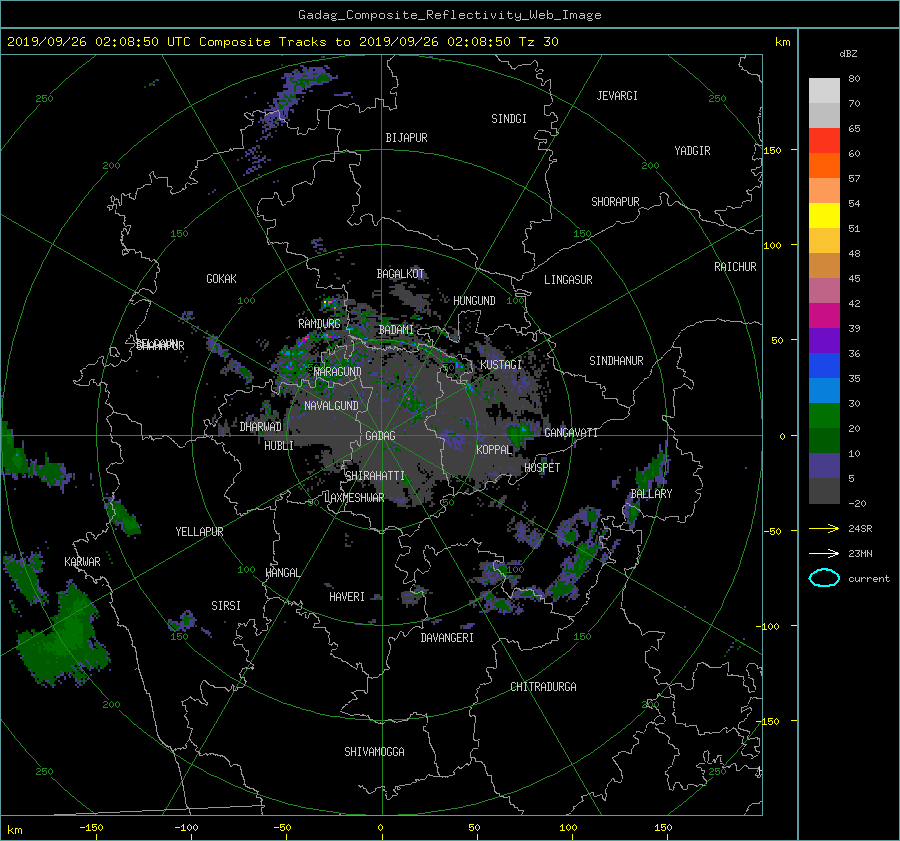The width and height of the screenshot is (900, 841).
Task: Click the YELLAPUR city label
Action: coord(199,532)
